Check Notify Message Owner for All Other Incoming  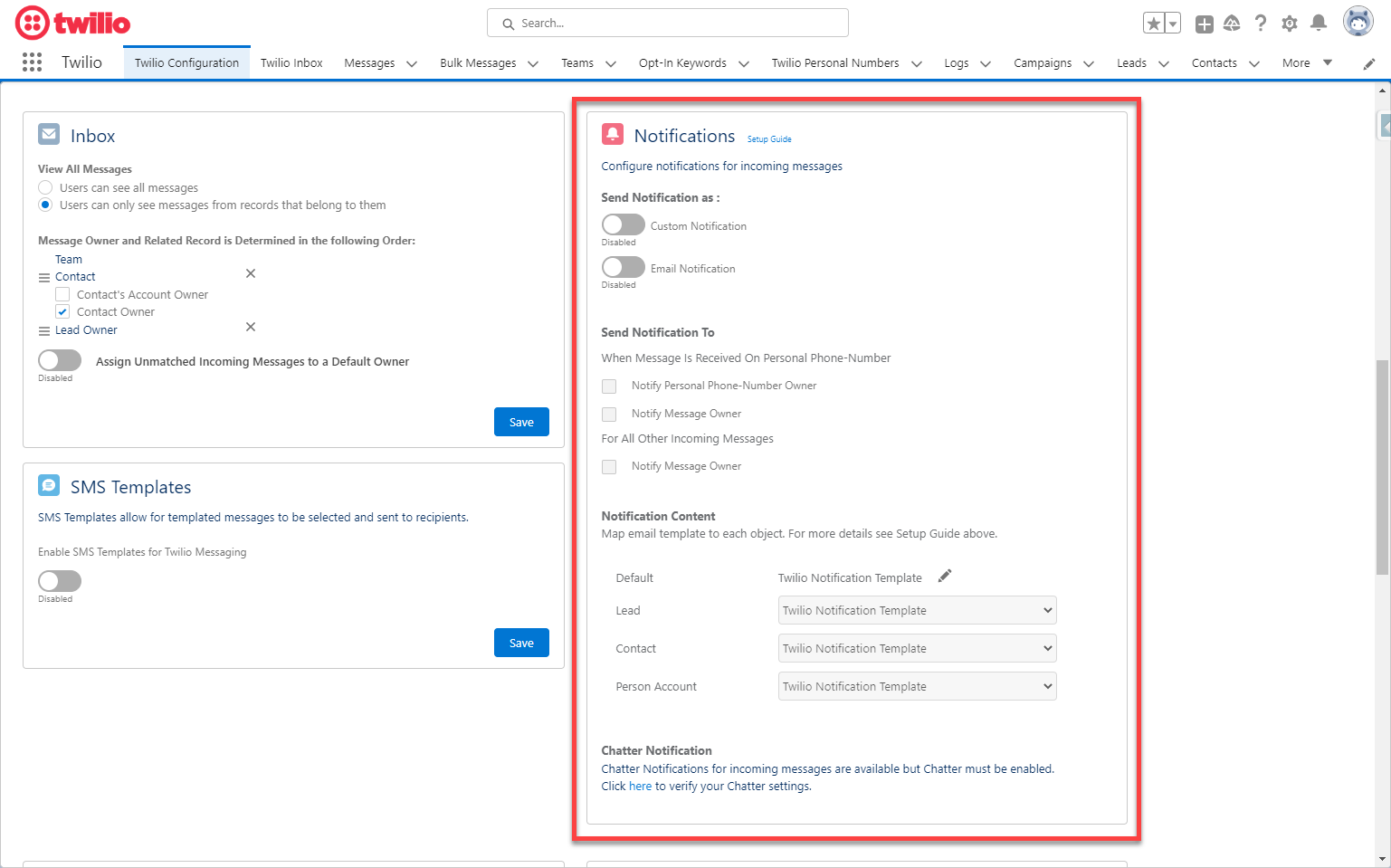pos(609,467)
